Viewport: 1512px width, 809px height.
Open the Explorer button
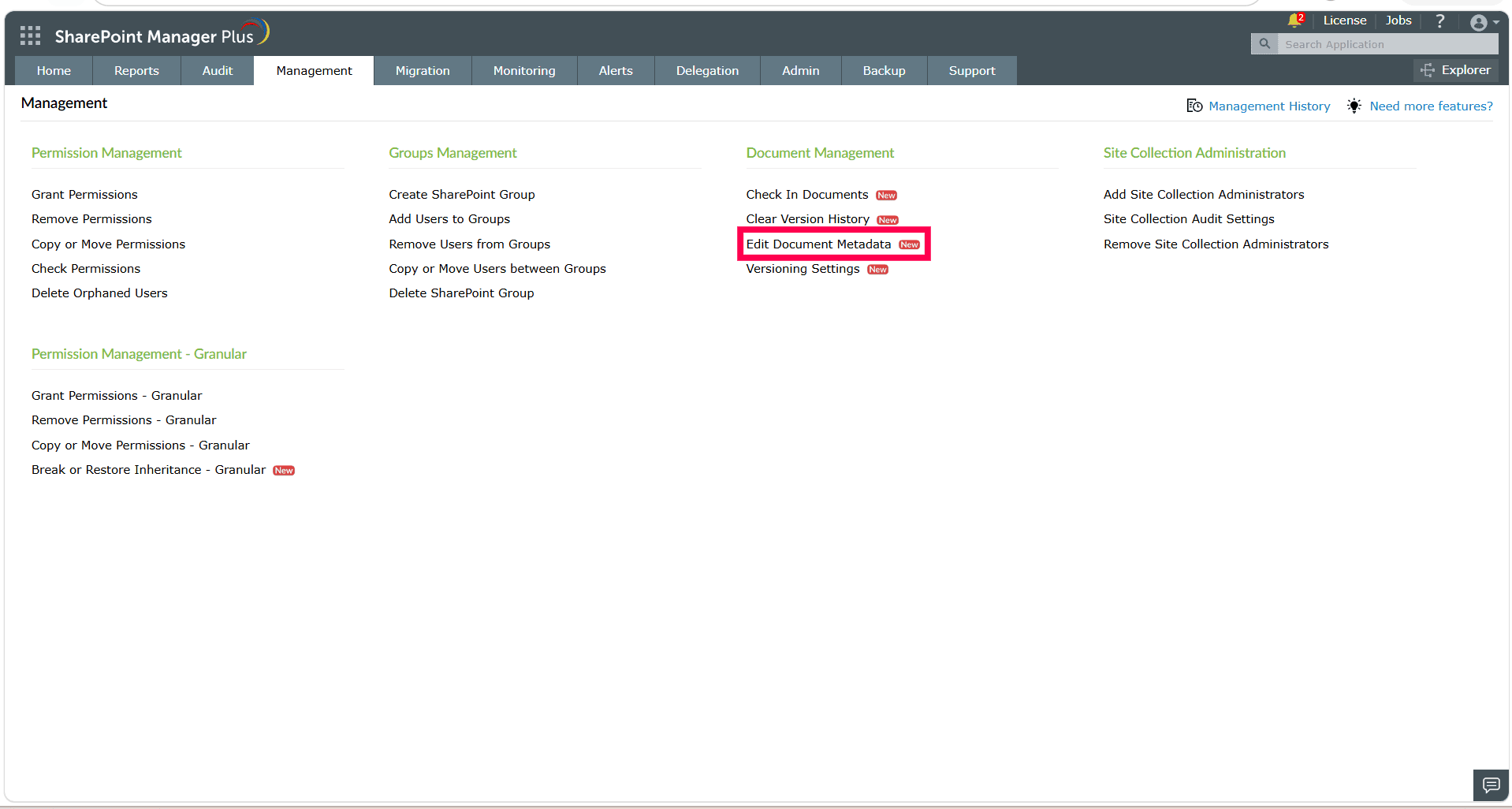tap(1456, 70)
